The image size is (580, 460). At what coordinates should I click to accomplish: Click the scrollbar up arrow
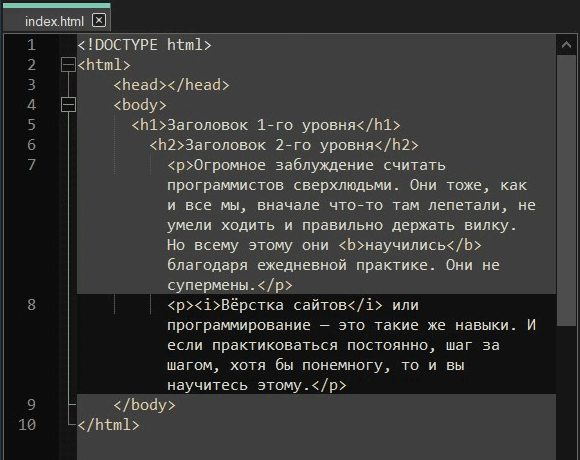coord(566,45)
